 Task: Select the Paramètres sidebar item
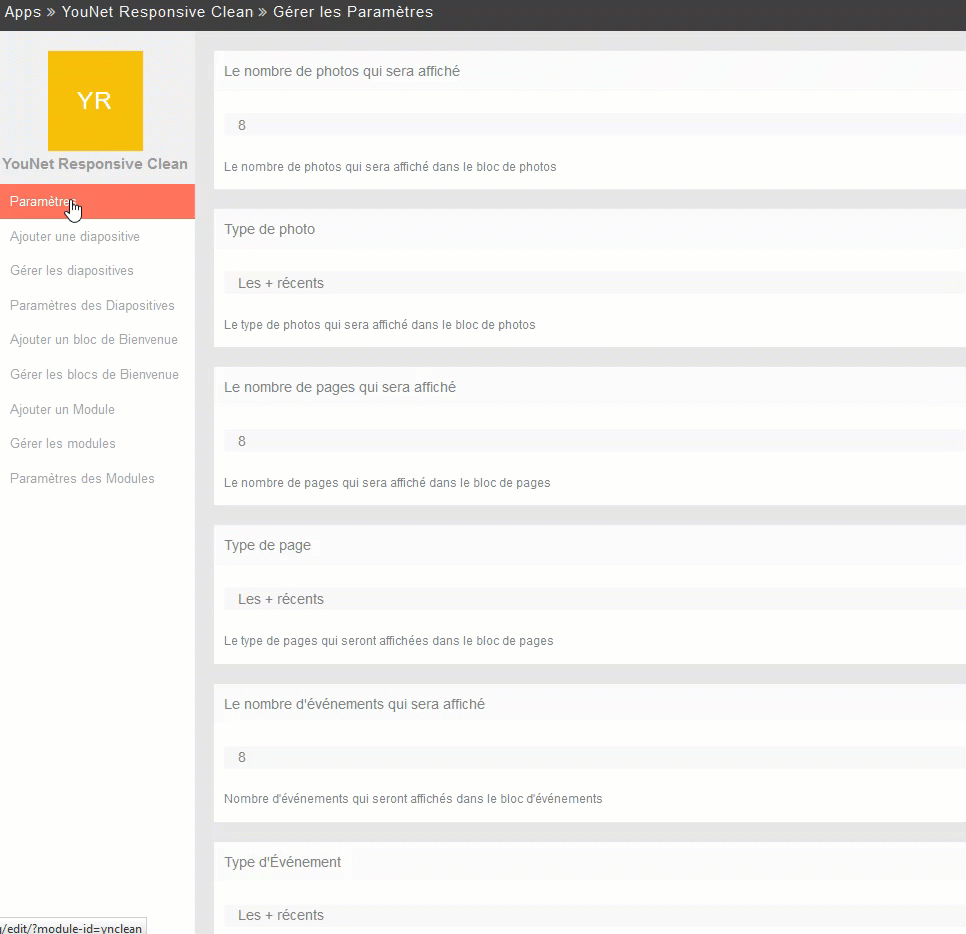(97, 201)
